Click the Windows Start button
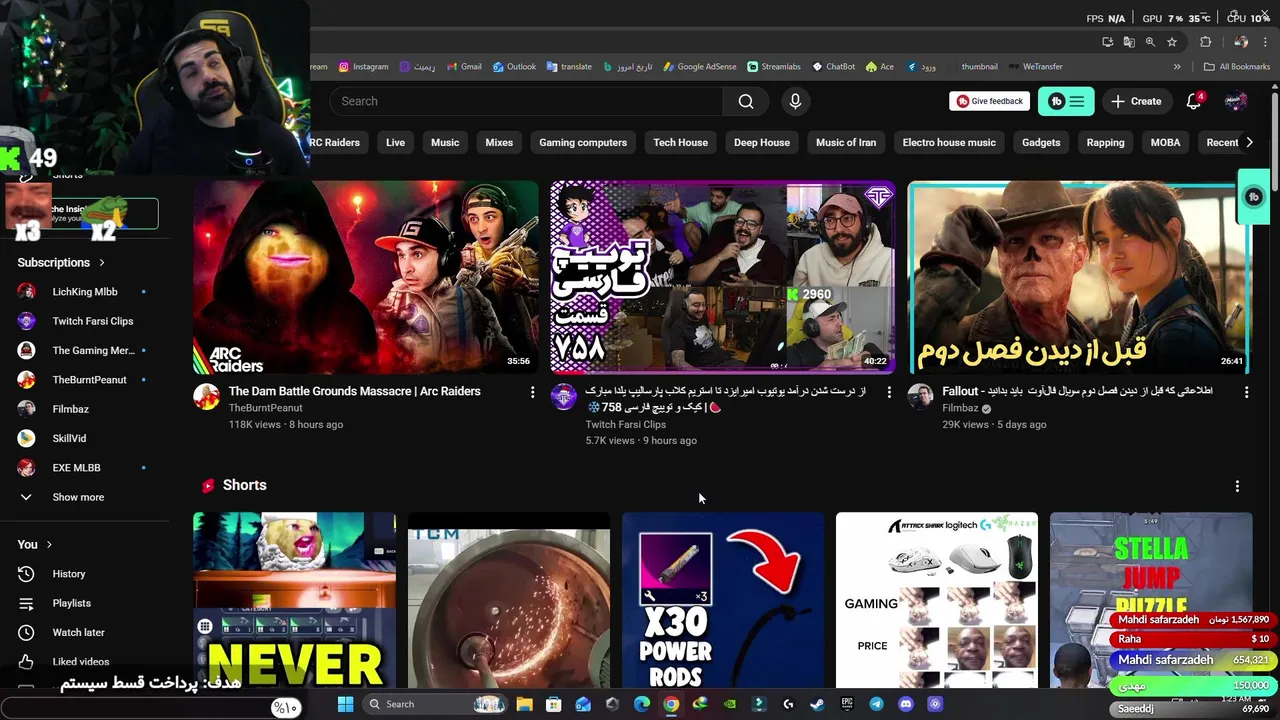The height and width of the screenshot is (720, 1280). pos(345,704)
